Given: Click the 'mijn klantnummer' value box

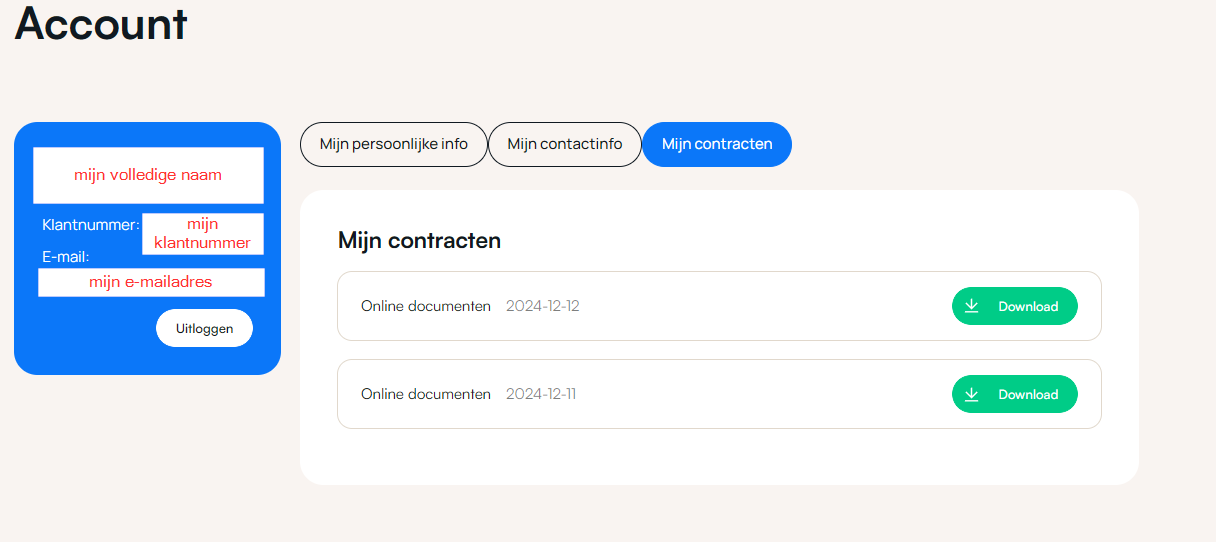Looking at the screenshot, I should [202, 234].
